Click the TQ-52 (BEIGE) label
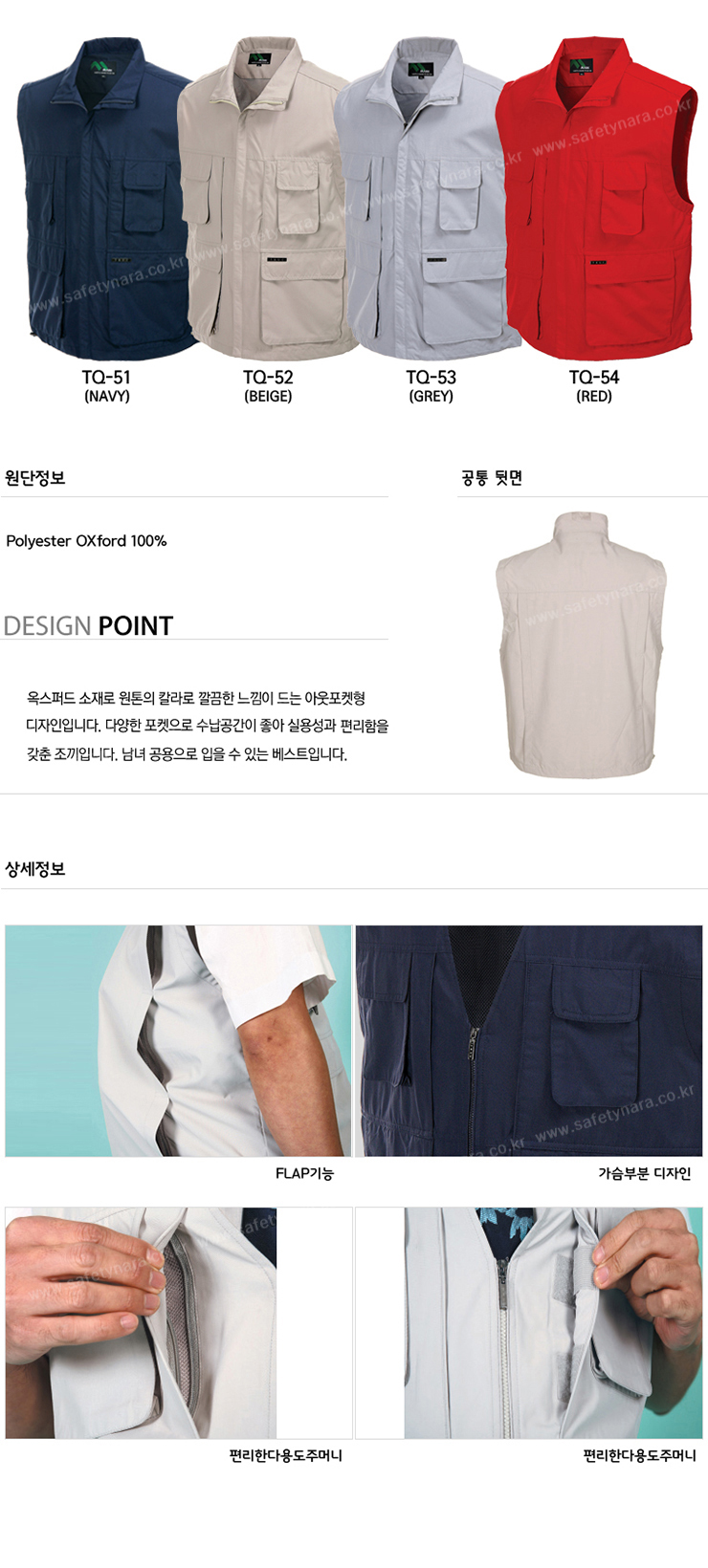The height and width of the screenshot is (1568, 708). [x=268, y=386]
